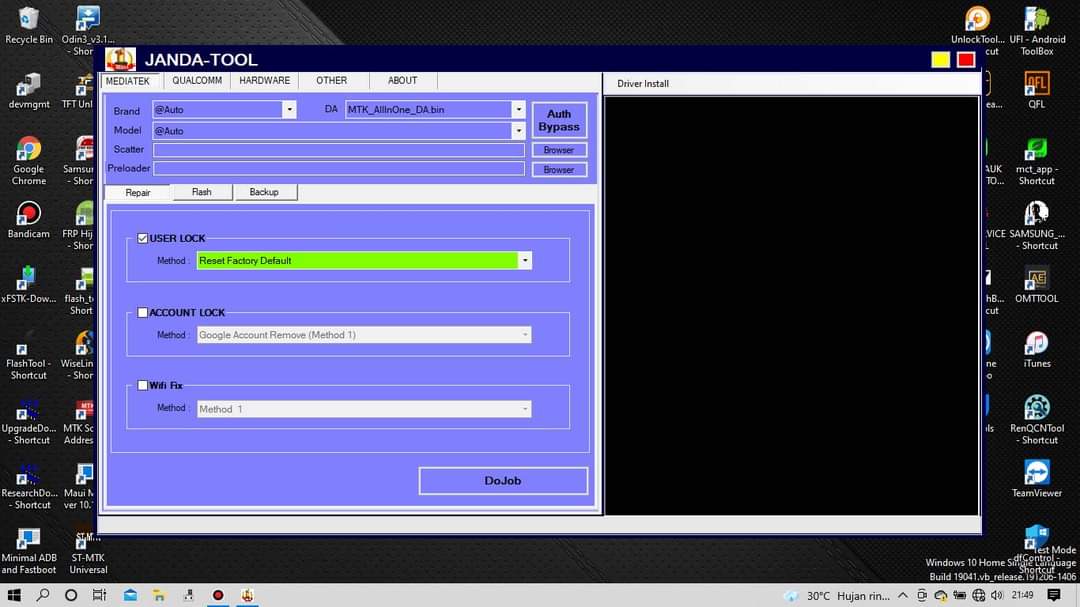1080x607 pixels.
Task: Click the black log output panel
Action: pyautogui.click(x=791, y=306)
